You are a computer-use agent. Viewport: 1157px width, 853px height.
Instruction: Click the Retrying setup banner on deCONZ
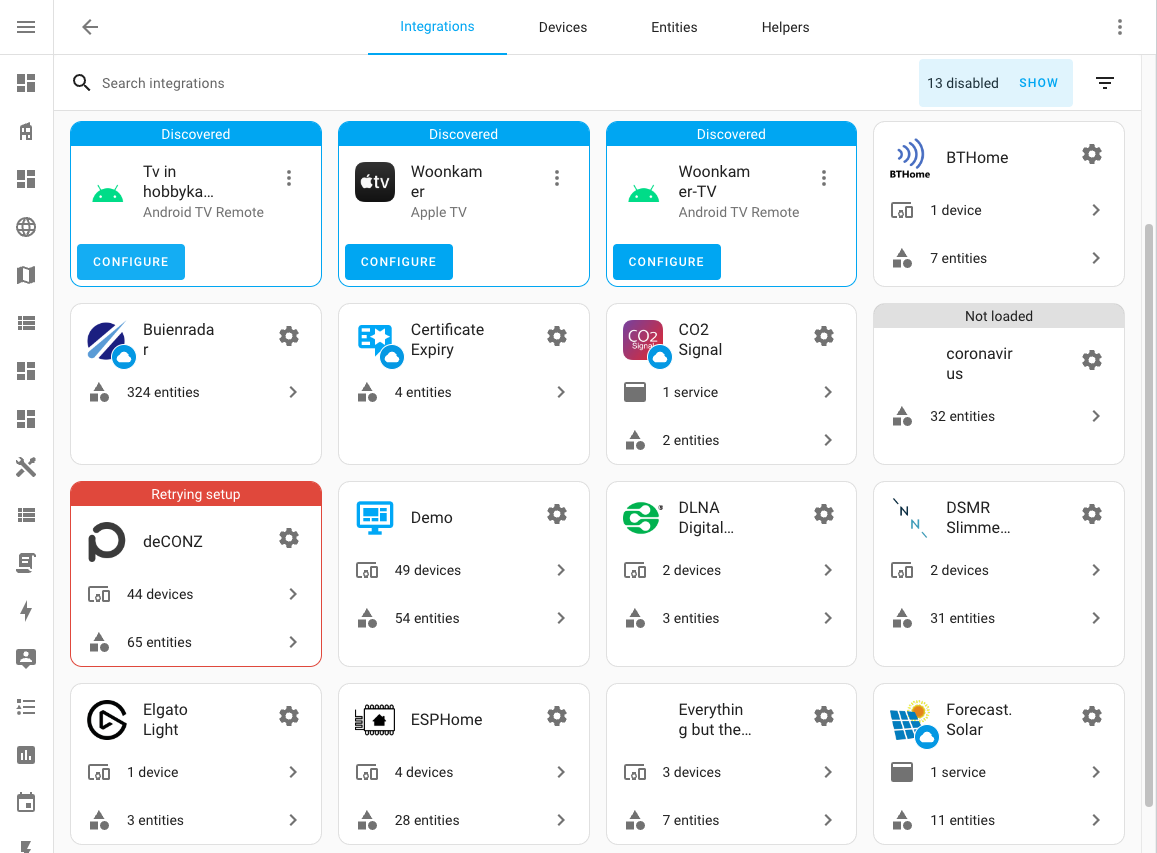(x=196, y=494)
